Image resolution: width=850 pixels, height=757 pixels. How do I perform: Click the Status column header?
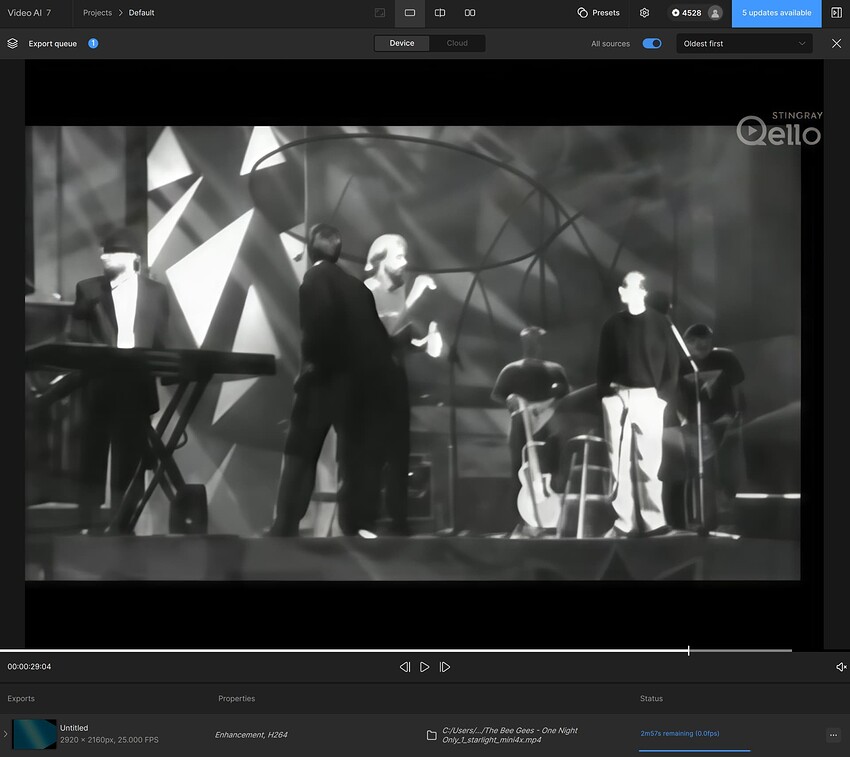(x=651, y=698)
